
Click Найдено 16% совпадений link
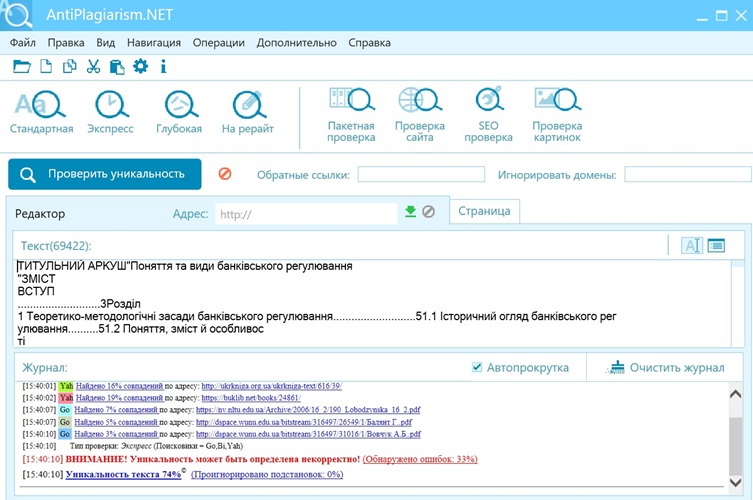[120, 386]
